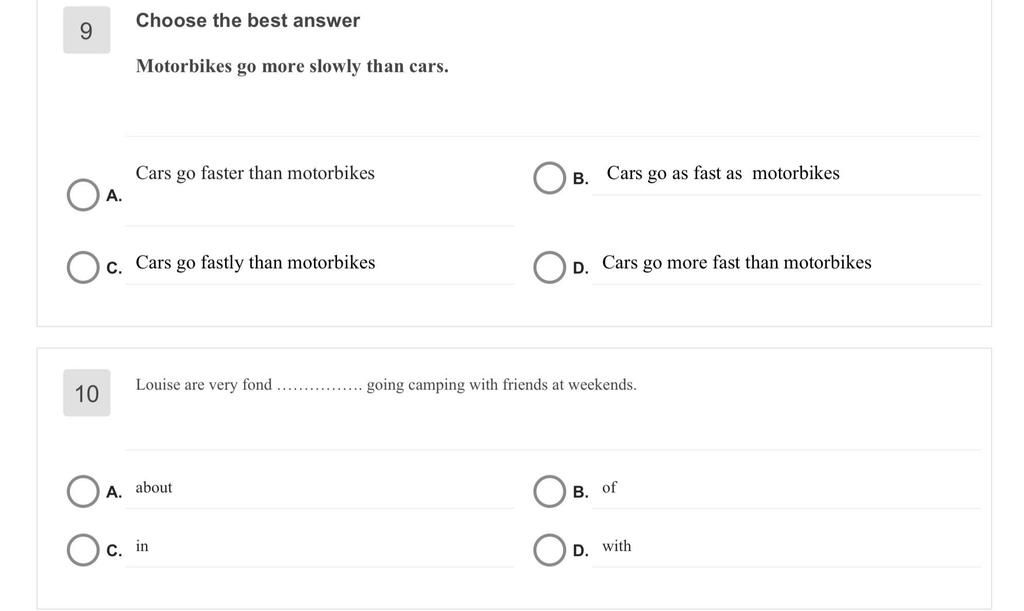Click the sentence 'Motorbikes go more slowly than cars.'
This screenshot has width=1024, height=611.
292,67
